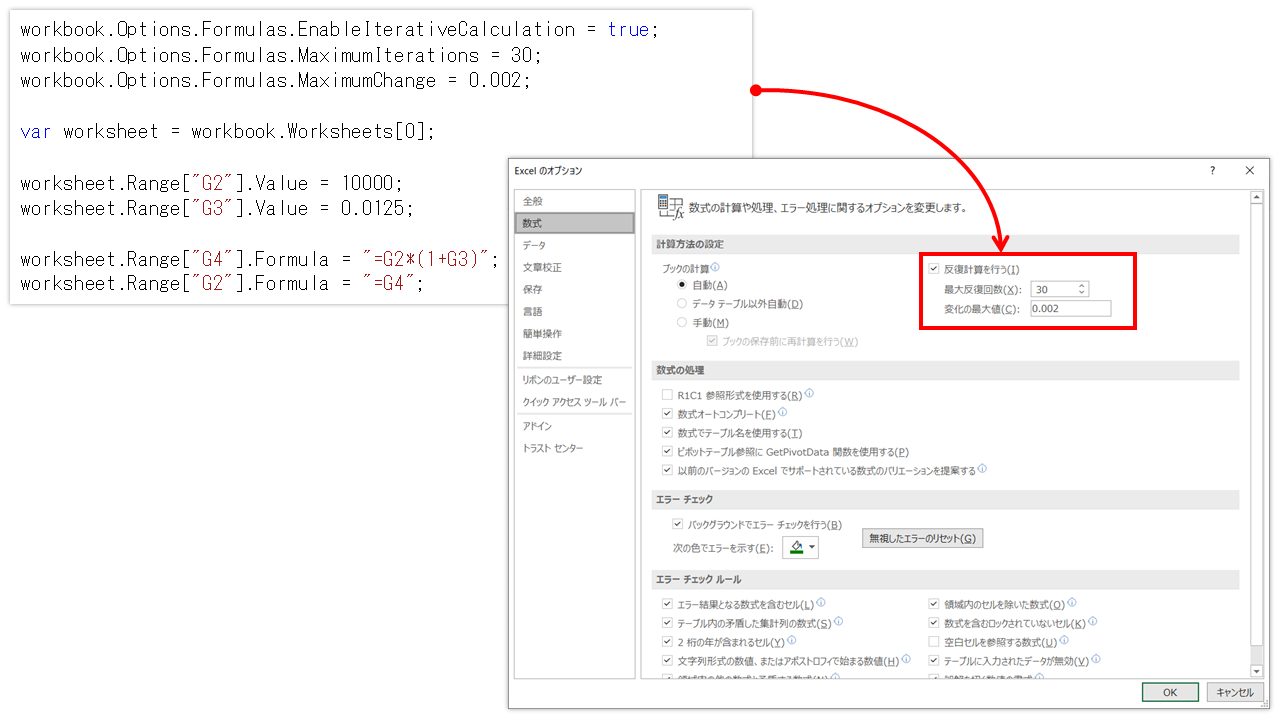Toggle 2 桁の年が含まれるセル checkbox

coord(667,642)
